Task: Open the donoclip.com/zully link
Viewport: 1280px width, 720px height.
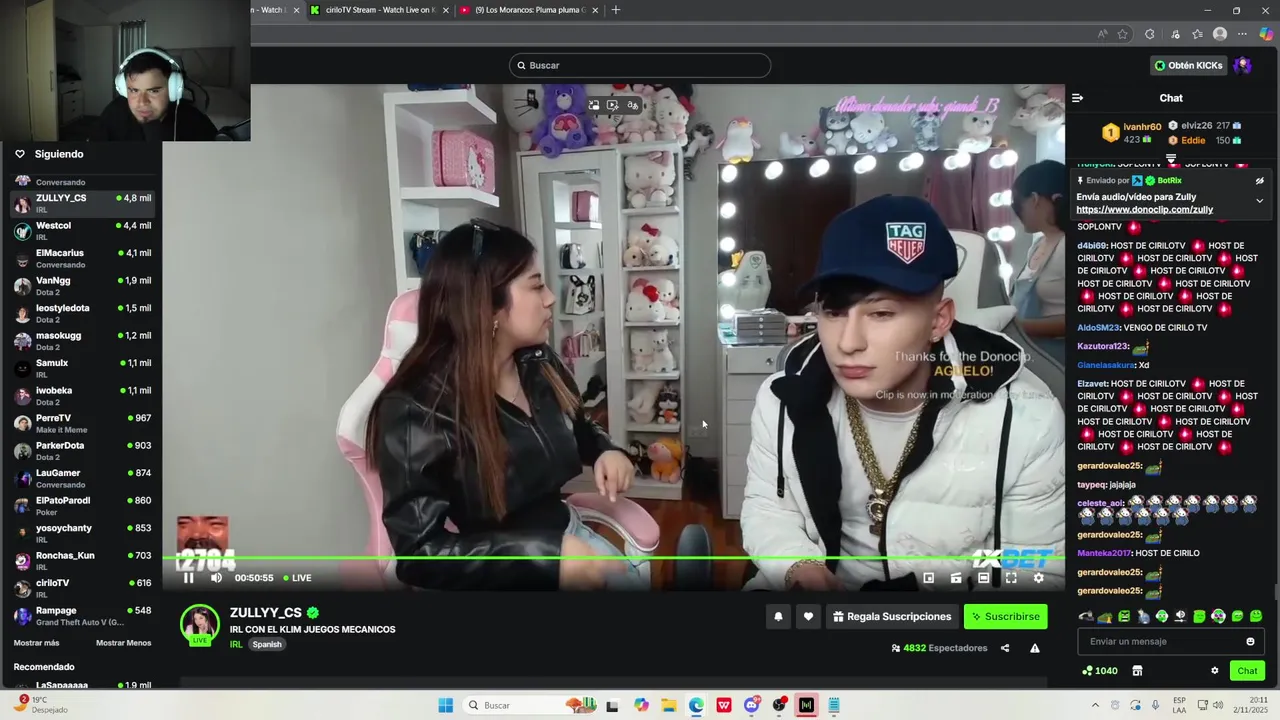Action: click(x=1144, y=210)
